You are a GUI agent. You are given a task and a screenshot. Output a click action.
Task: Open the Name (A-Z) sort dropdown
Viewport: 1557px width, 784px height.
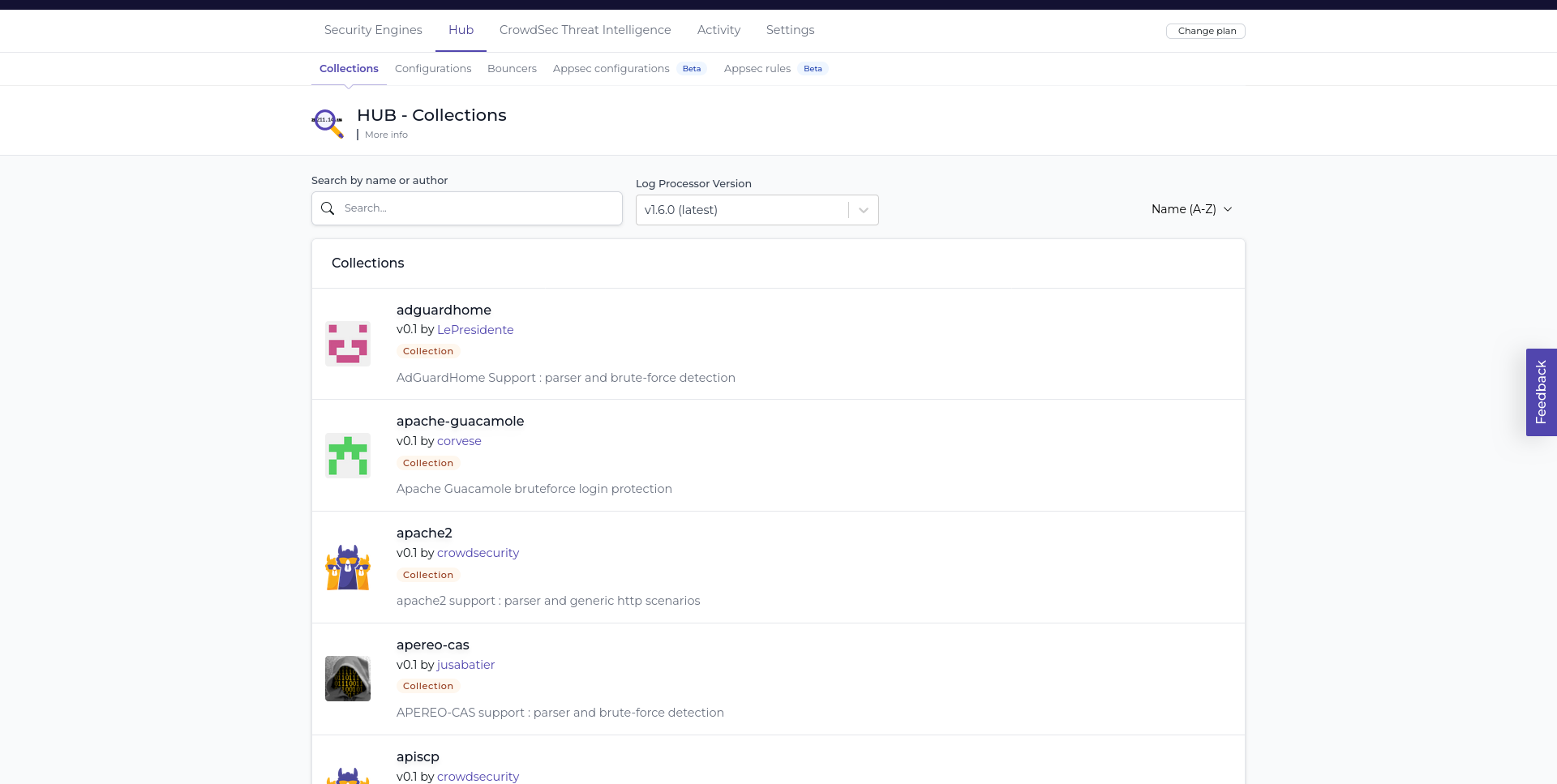point(1191,209)
